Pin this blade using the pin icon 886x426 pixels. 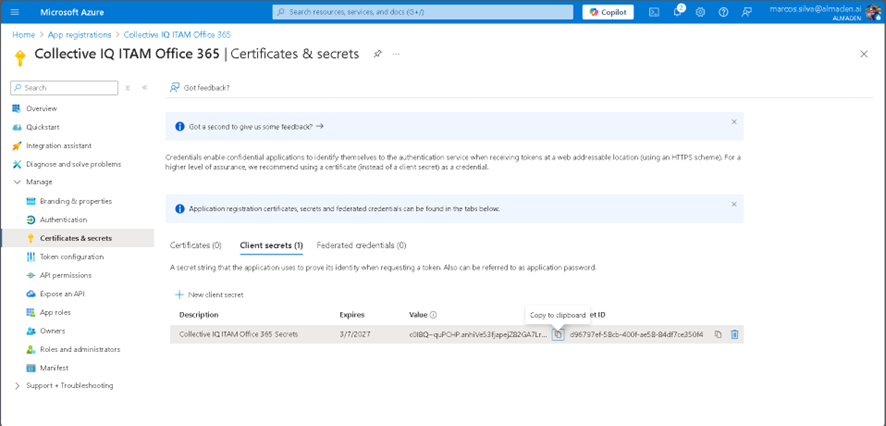pyautogui.click(x=377, y=53)
